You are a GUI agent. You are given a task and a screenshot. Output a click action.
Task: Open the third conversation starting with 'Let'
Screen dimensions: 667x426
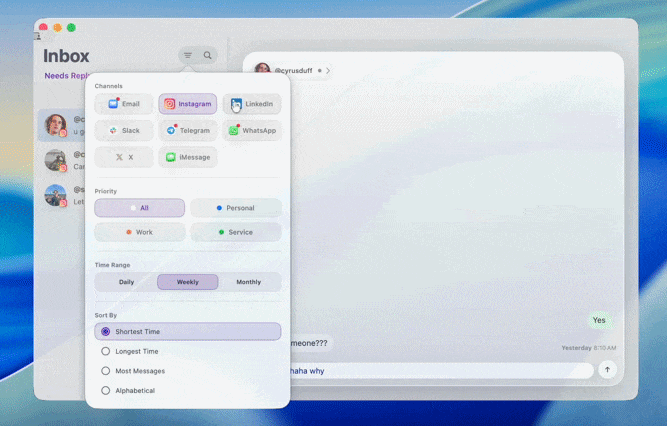tap(62, 196)
